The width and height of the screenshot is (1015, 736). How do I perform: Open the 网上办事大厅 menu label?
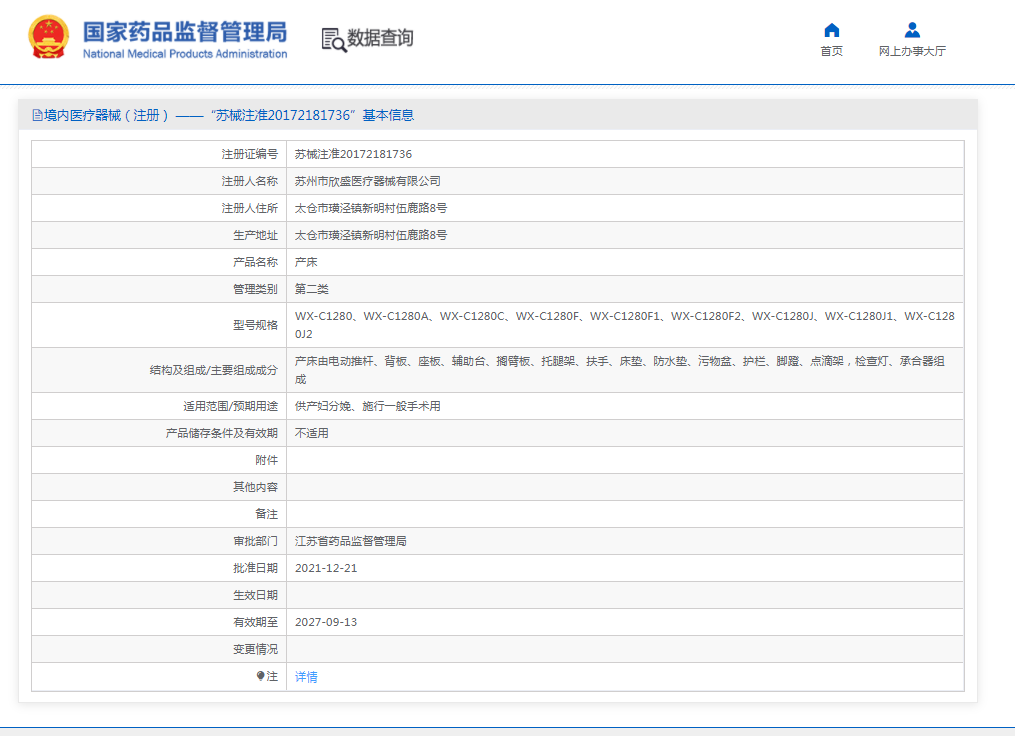pos(912,51)
